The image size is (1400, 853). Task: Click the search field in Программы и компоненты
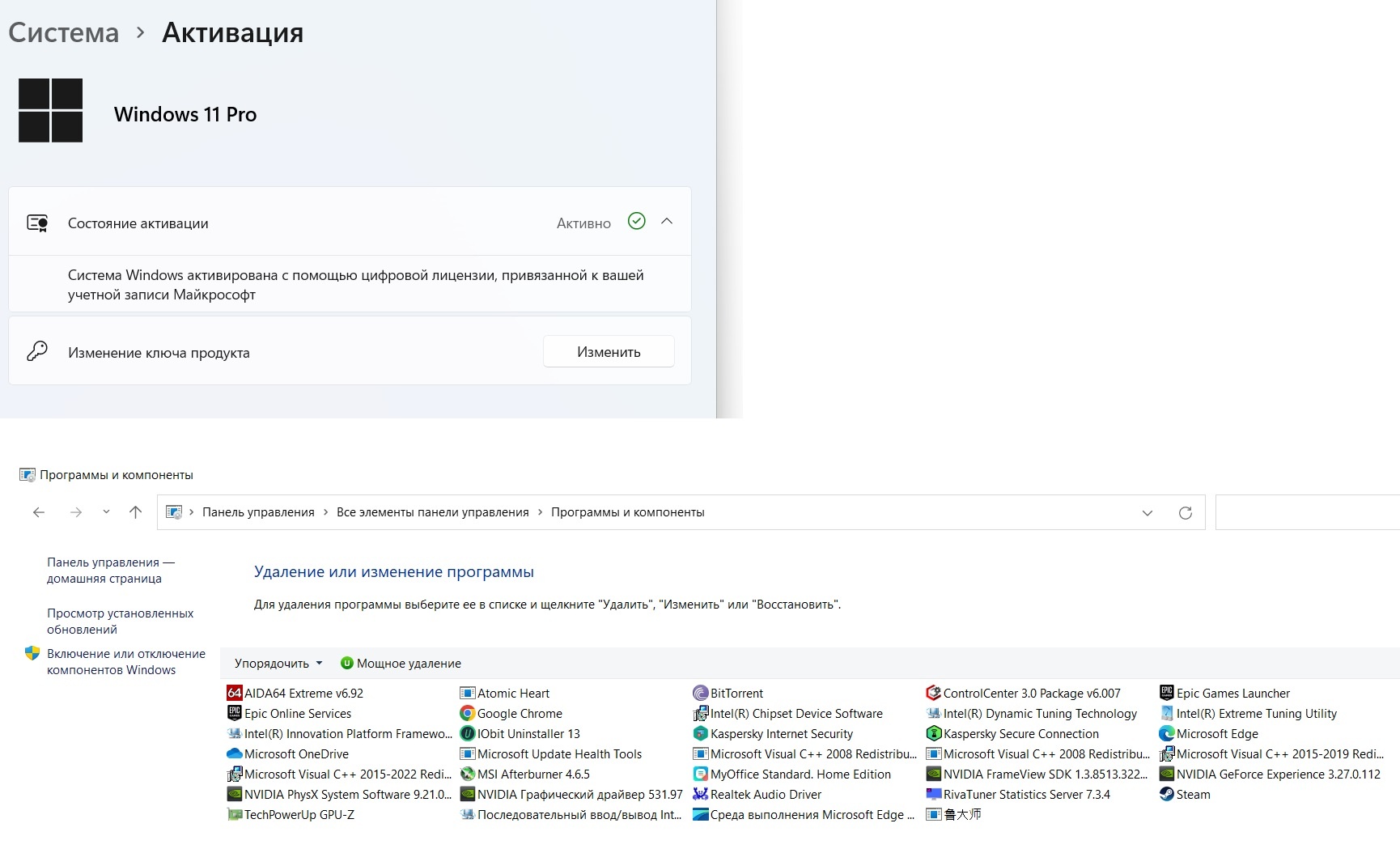[1307, 512]
